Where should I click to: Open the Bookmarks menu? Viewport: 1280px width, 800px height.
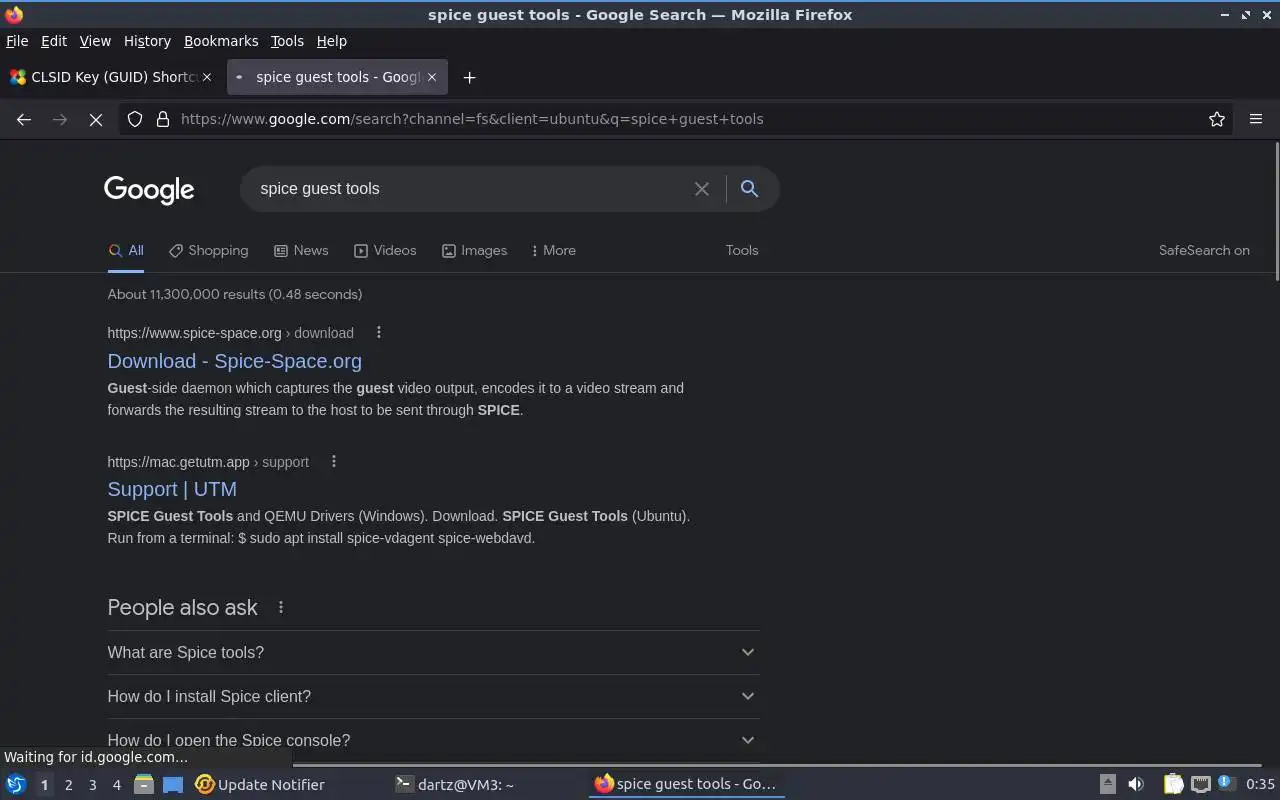221,41
